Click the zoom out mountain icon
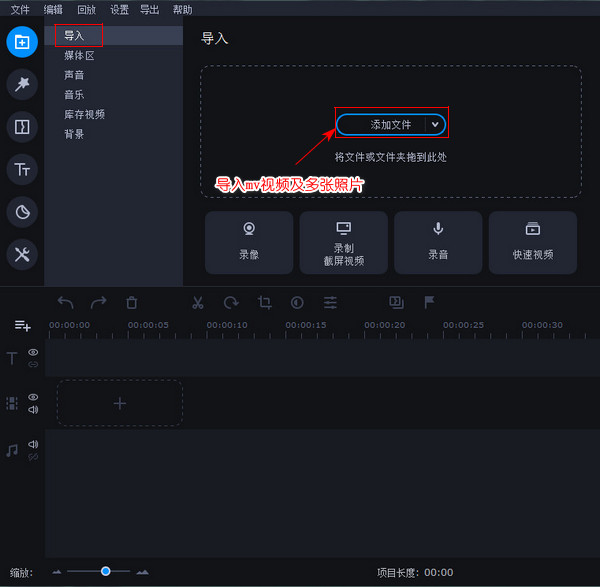Image resolution: width=600 pixels, height=587 pixels. (x=57, y=572)
